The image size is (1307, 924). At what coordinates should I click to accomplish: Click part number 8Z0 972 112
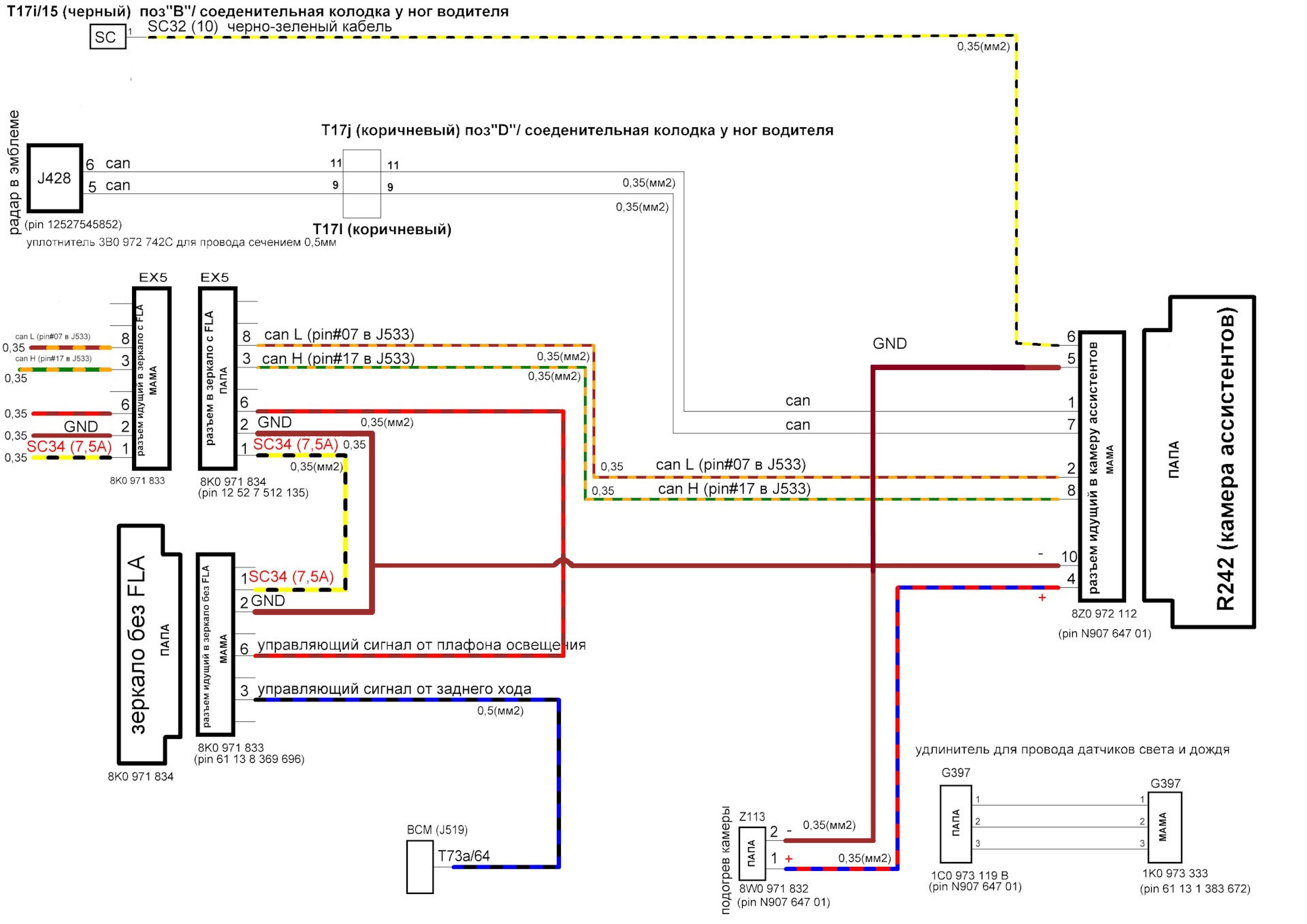point(1103,614)
